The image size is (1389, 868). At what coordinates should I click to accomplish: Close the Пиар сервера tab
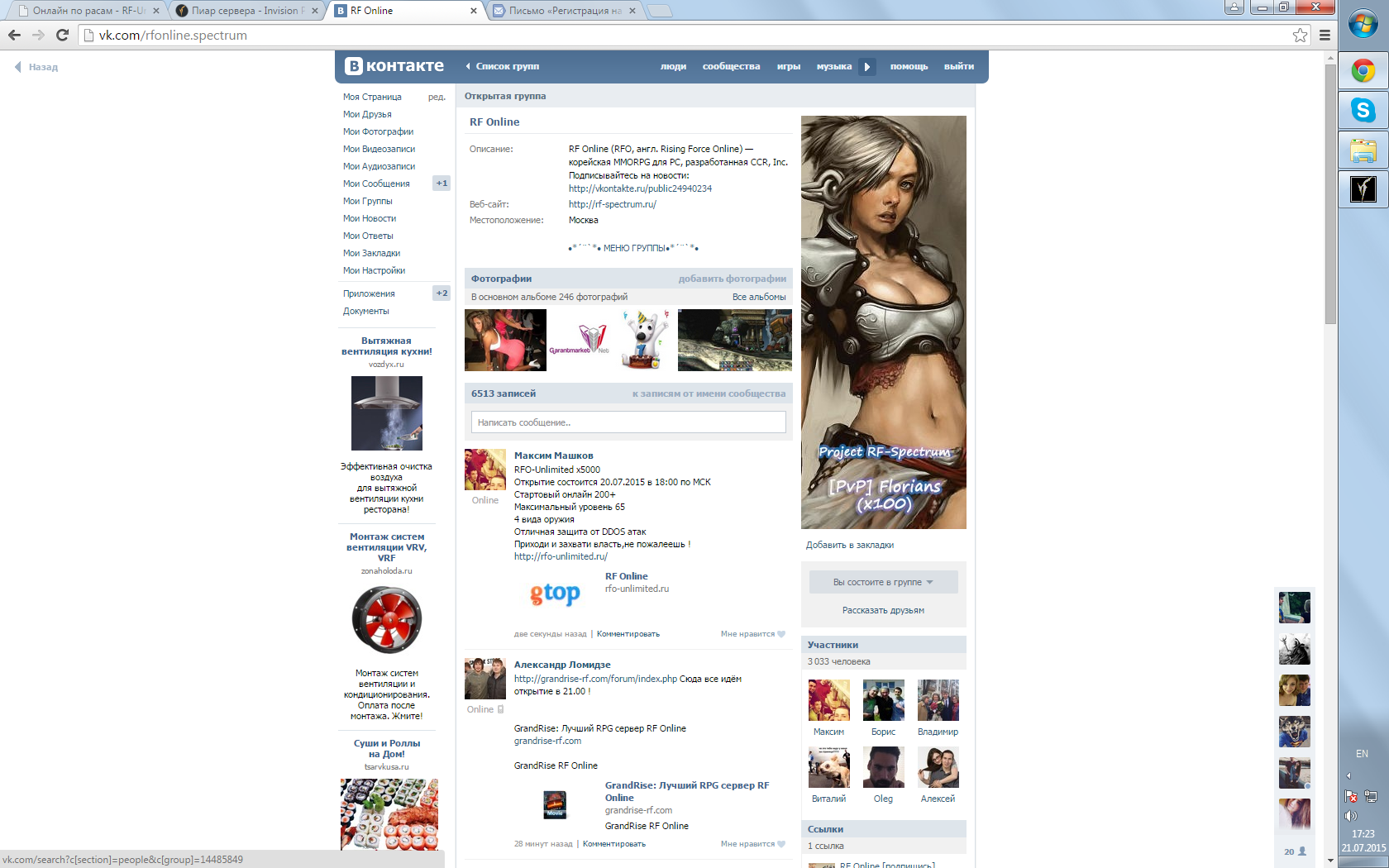tap(315, 11)
